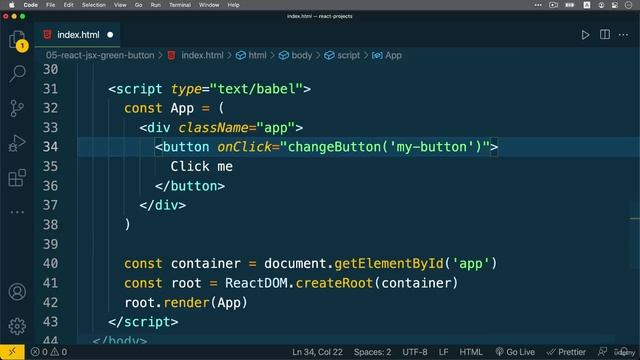The width and height of the screenshot is (640, 360).
Task: Open the Apple menu
Action: tap(11, 5)
